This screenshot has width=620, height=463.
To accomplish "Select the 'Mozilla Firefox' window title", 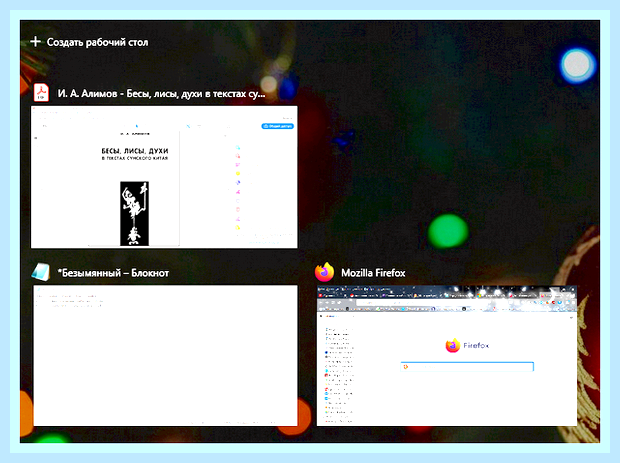I will (373, 273).
